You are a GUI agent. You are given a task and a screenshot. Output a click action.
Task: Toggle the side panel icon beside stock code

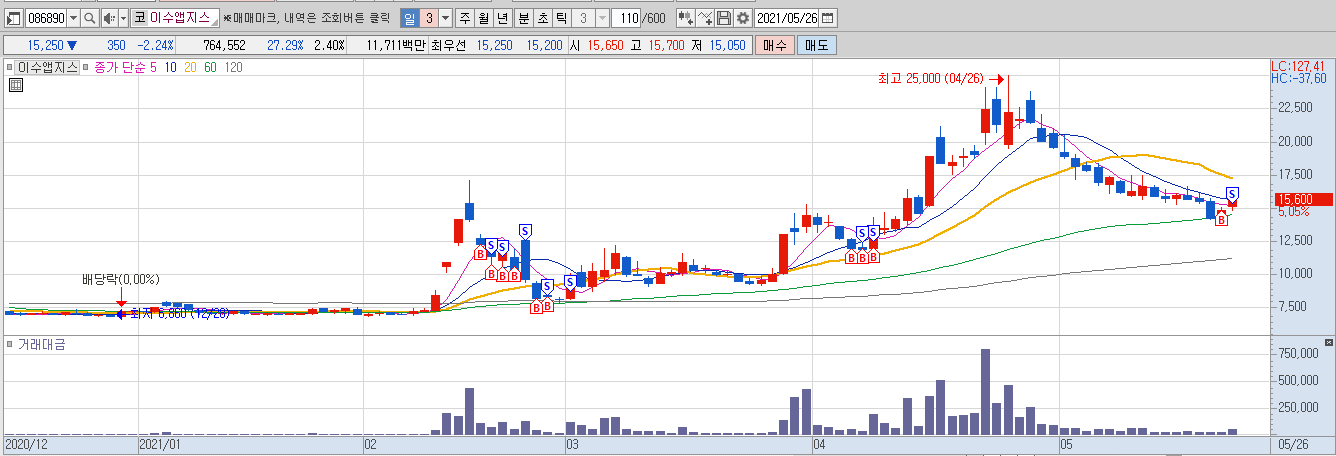pyautogui.click(x=12, y=18)
